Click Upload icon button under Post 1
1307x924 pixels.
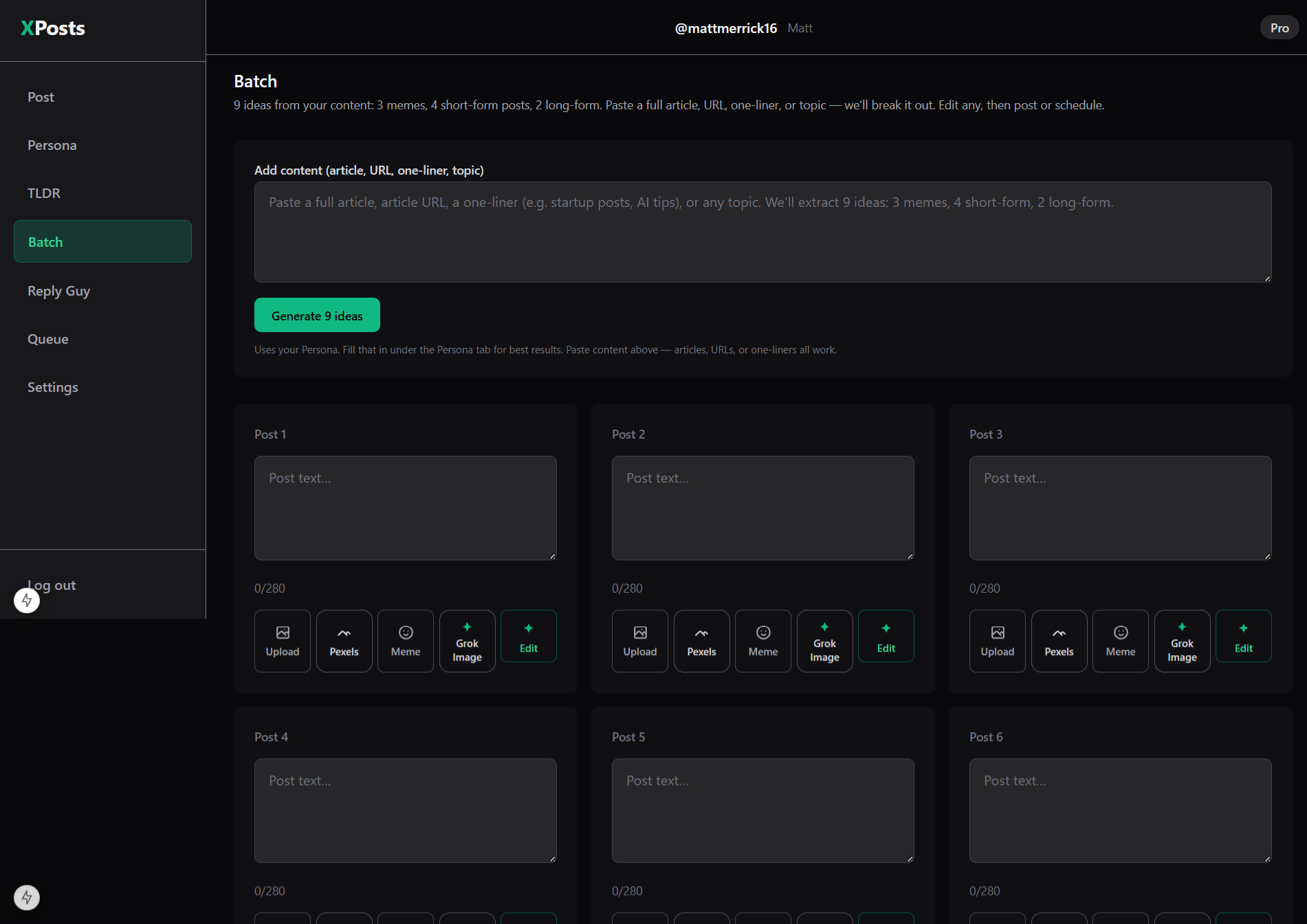282,641
